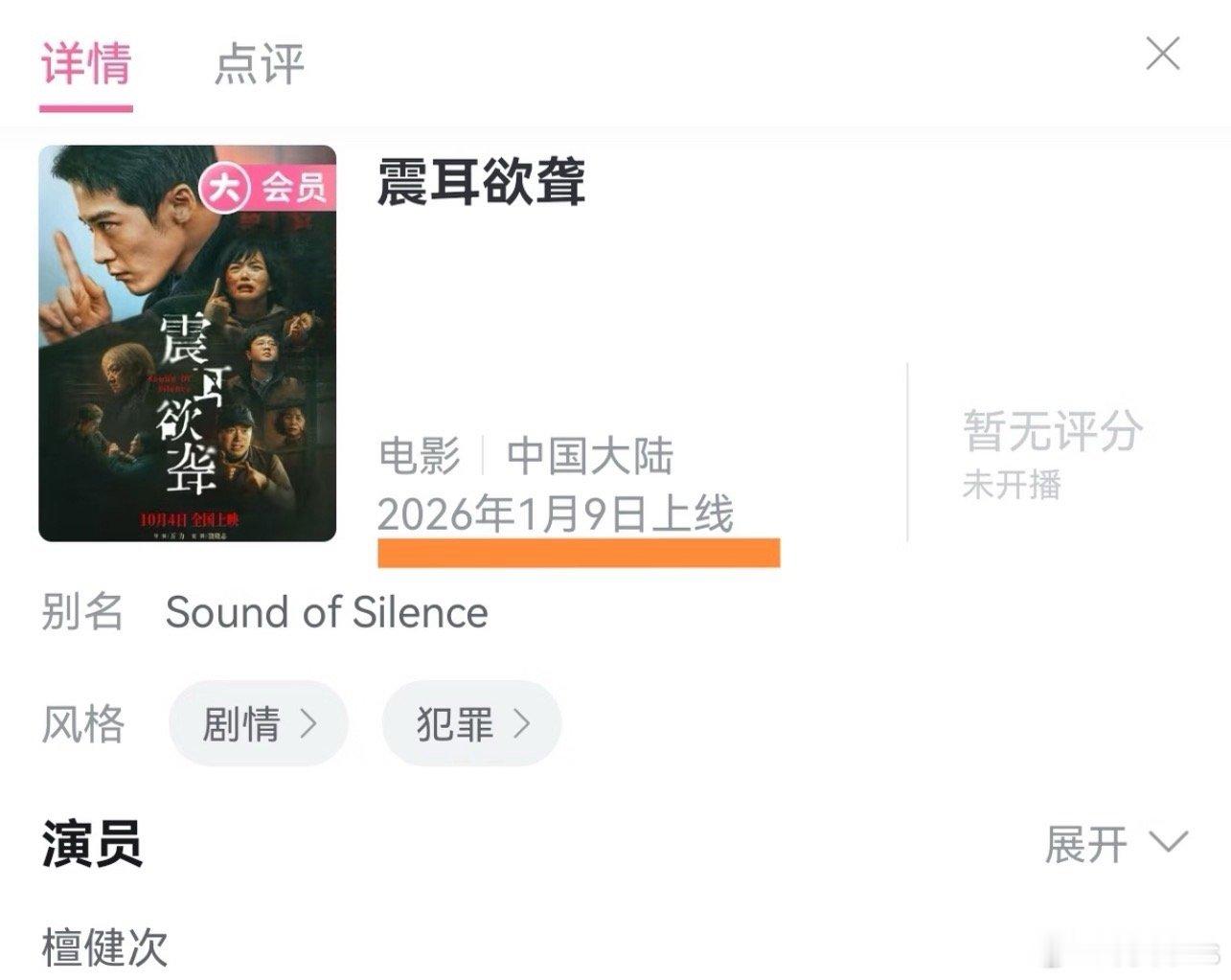Select the 犯罪 genre tag

click(x=470, y=723)
